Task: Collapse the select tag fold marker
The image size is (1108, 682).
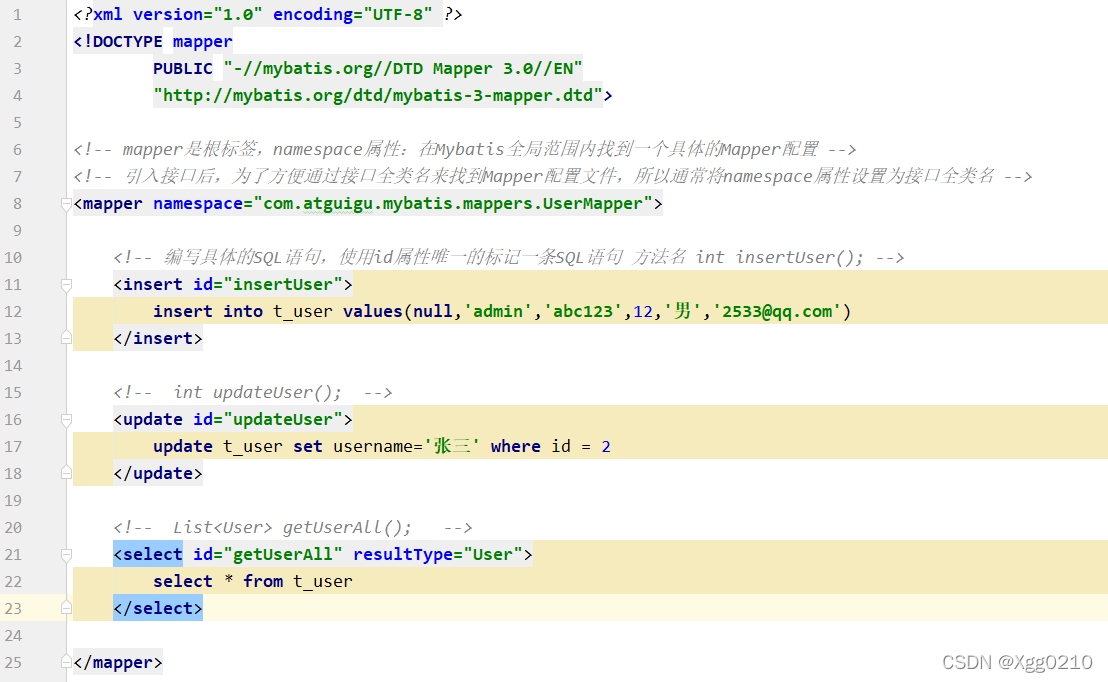Action: click(x=66, y=555)
